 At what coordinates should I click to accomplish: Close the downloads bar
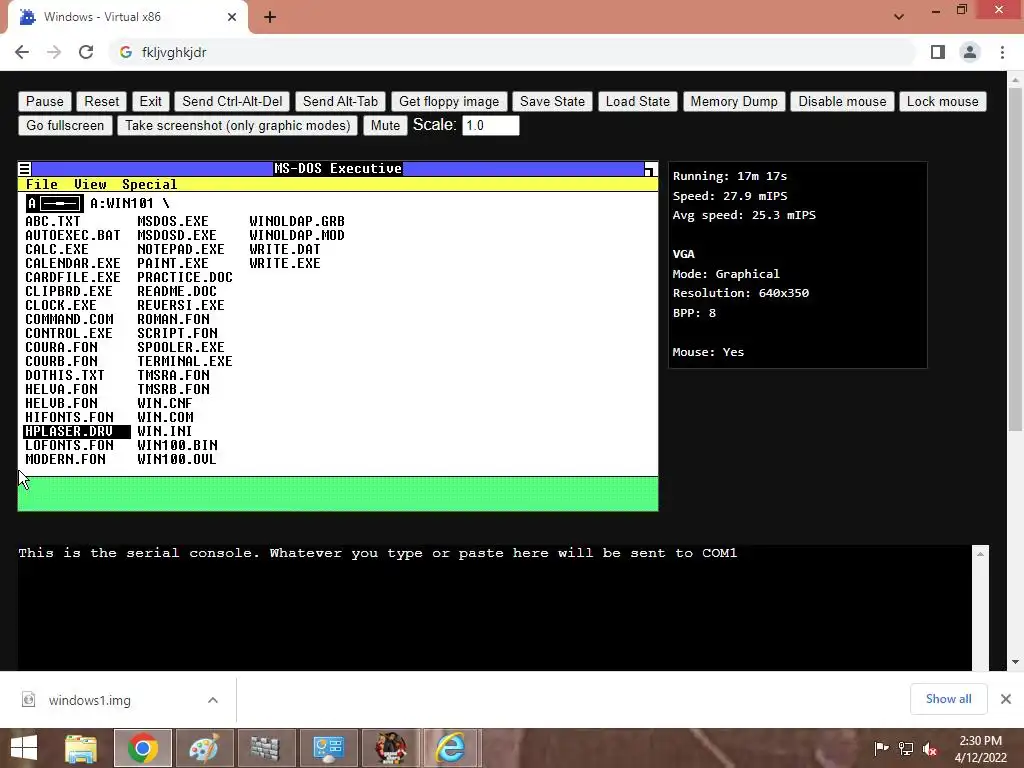point(1006,699)
